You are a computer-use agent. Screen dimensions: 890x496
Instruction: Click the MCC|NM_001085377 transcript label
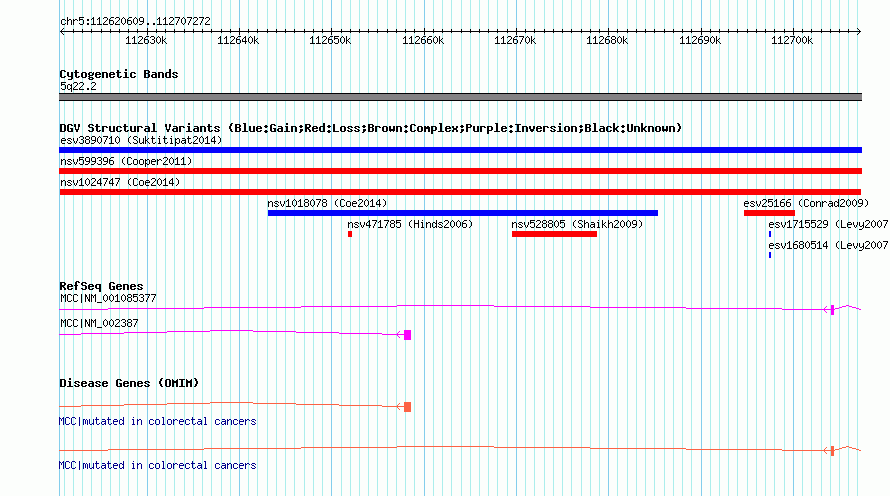click(108, 299)
